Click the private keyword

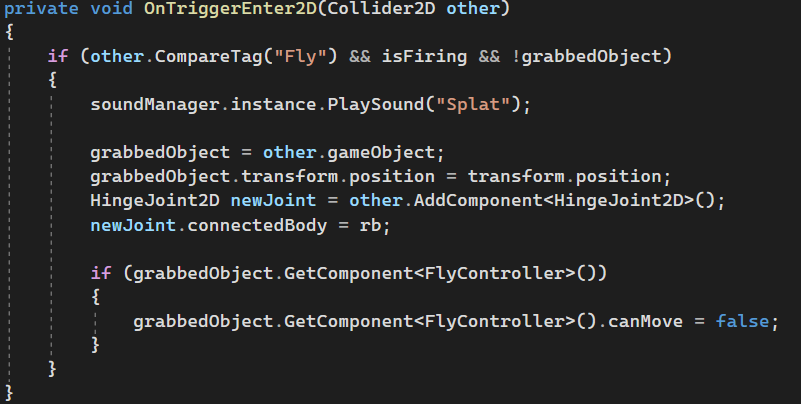(x=41, y=9)
